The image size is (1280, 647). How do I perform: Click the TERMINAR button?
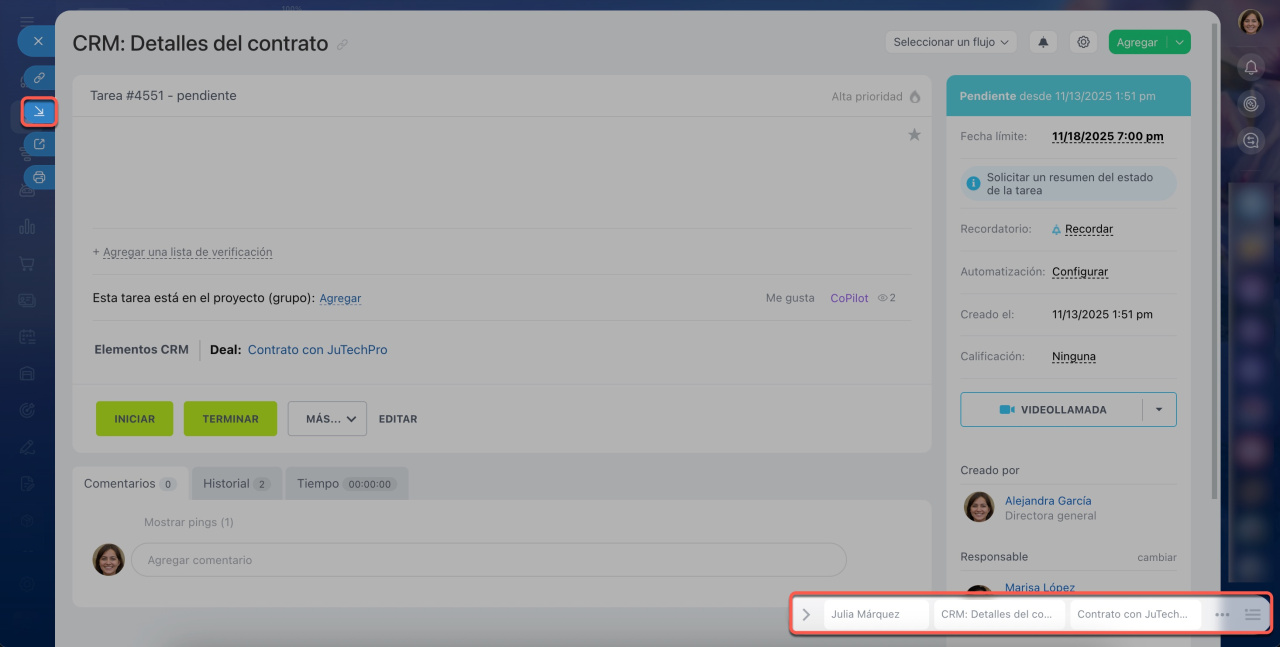tap(230, 419)
